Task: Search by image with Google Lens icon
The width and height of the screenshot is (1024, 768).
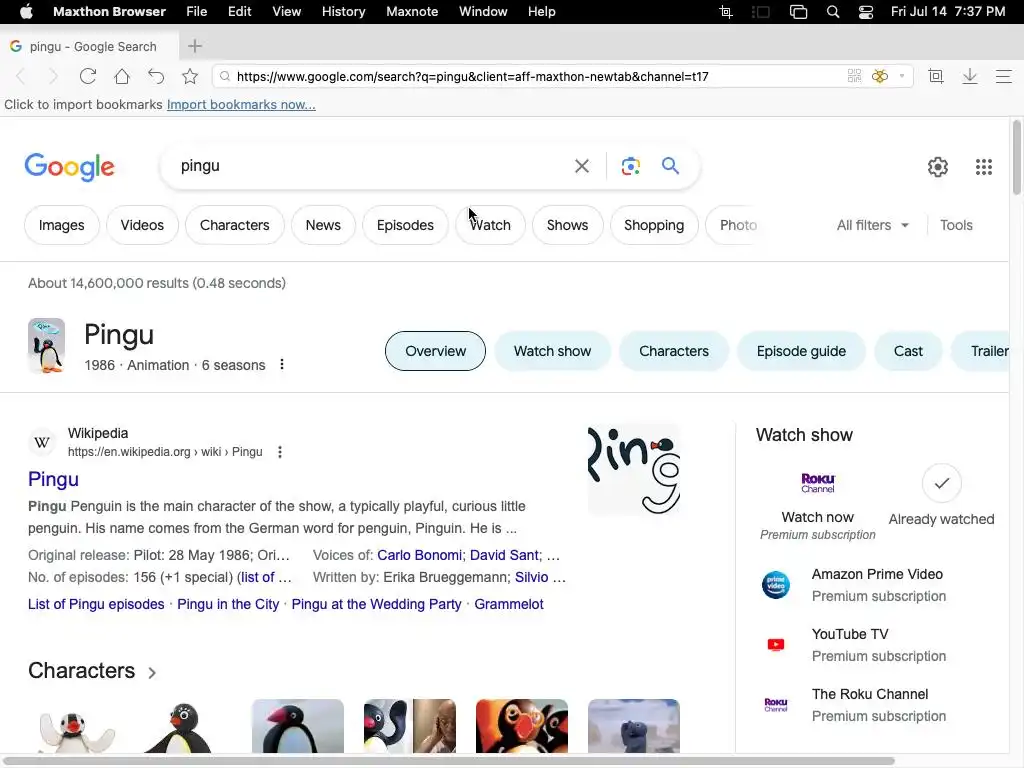Action: click(630, 166)
